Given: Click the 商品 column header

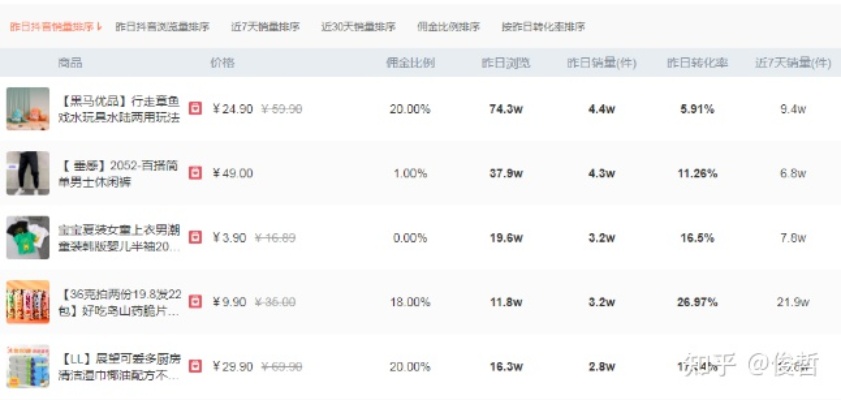Looking at the screenshot, I should click(x=70, y=63).
